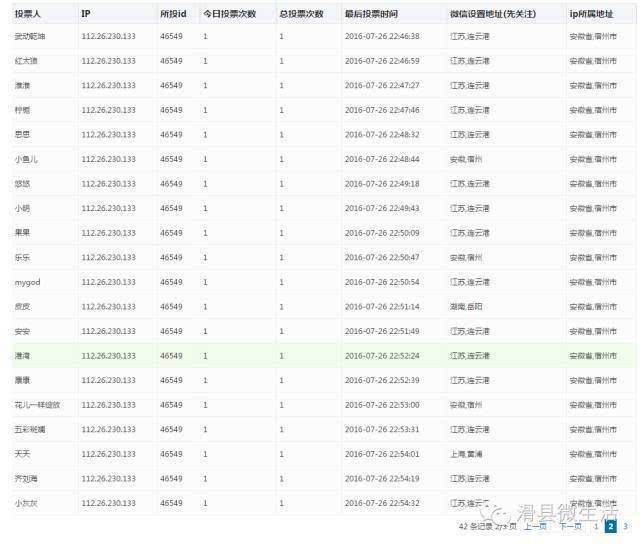Click the 微信设置地址(先关注) column header
Screen dimensions: 640x545
[493, 14]
